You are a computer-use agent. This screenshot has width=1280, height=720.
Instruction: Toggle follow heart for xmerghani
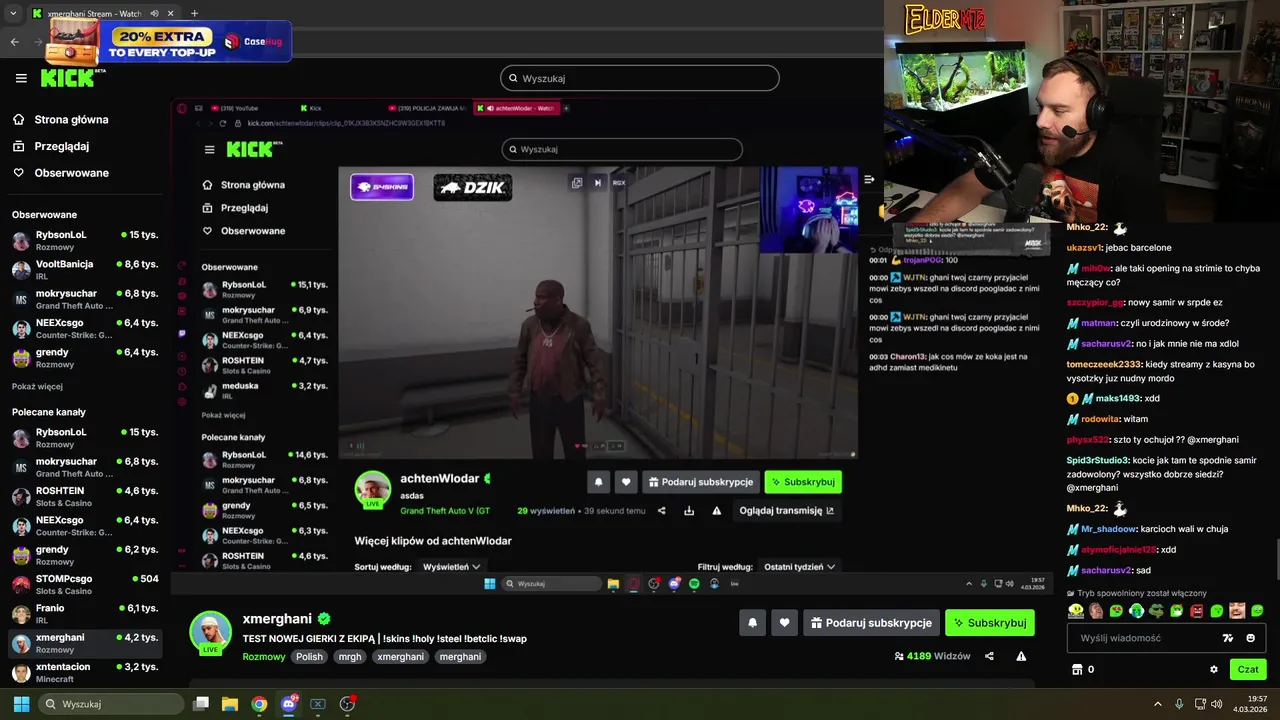784,622
